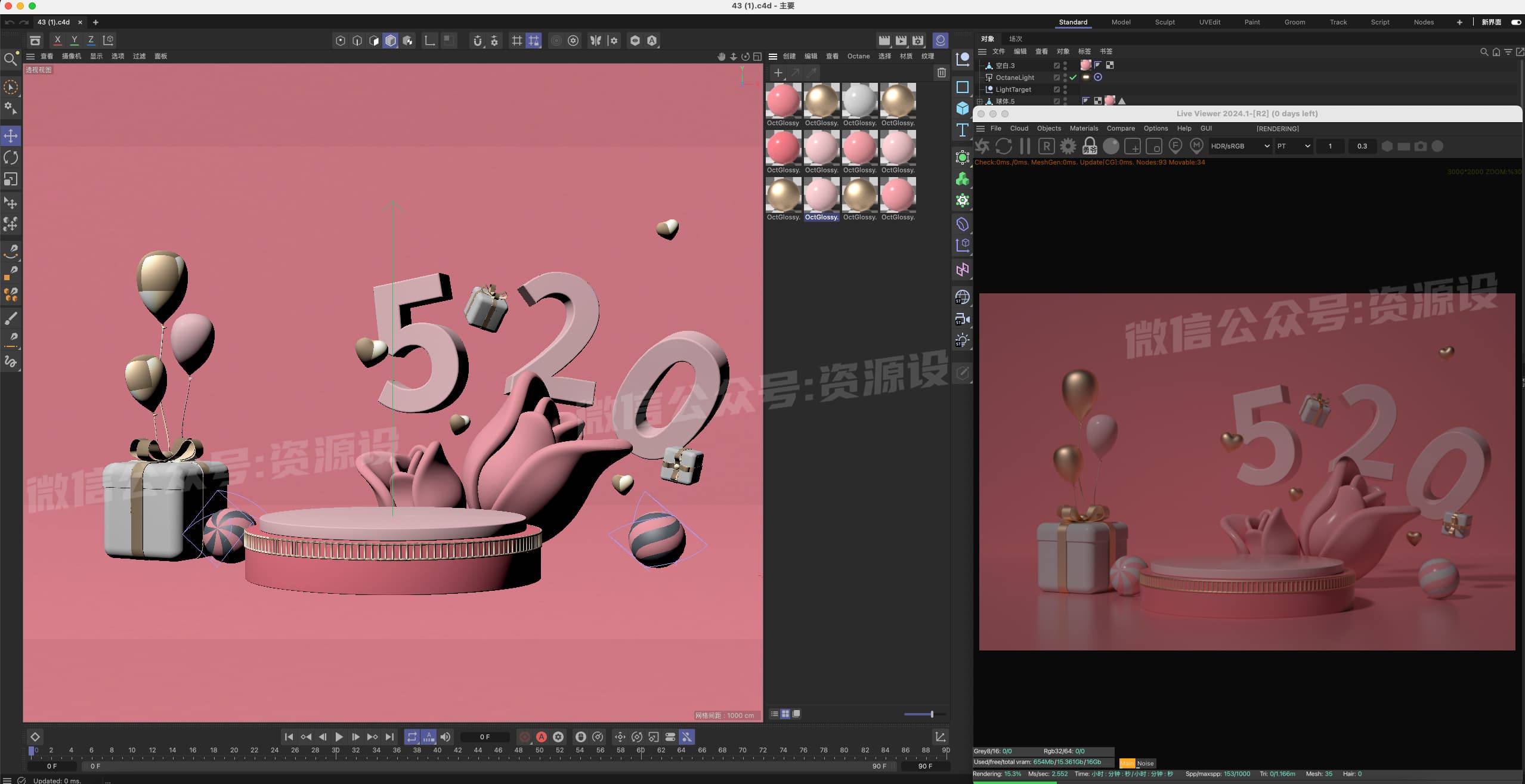
Task: Toggle Y axis lock
Action: [x=74, y=41]
